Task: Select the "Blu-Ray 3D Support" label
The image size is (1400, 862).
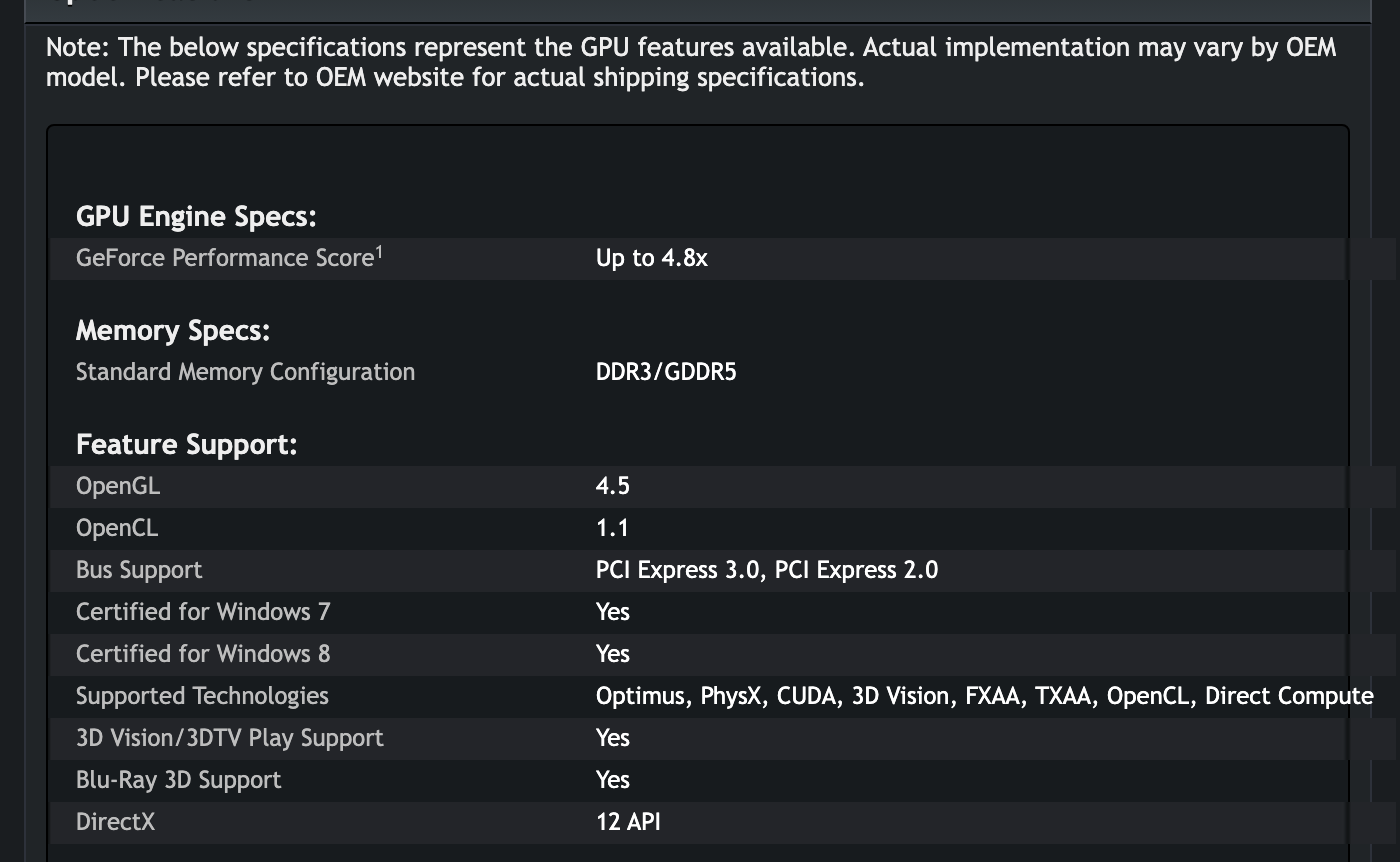Action: click(179, 780)
